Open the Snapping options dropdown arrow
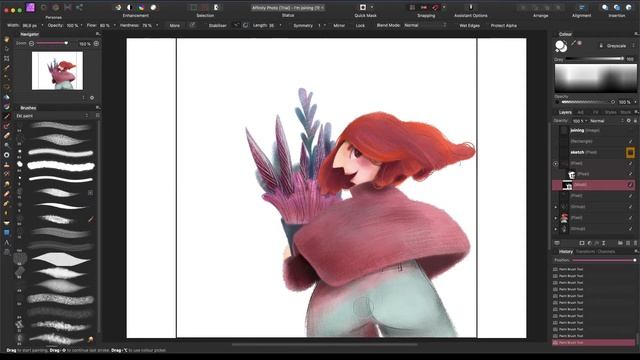The image size is (640, 360). tap(444, 7)
